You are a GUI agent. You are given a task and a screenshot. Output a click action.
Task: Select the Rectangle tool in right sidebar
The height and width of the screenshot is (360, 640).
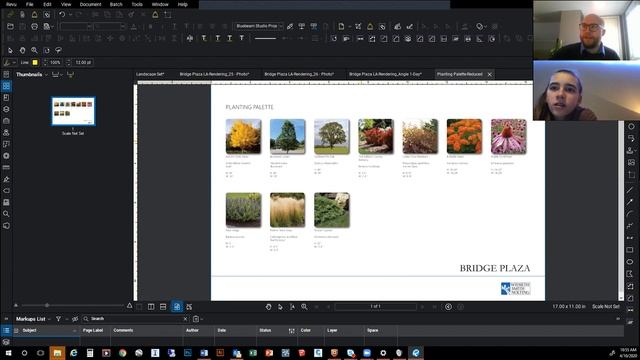pyautogui.click(x=630, y=249)
